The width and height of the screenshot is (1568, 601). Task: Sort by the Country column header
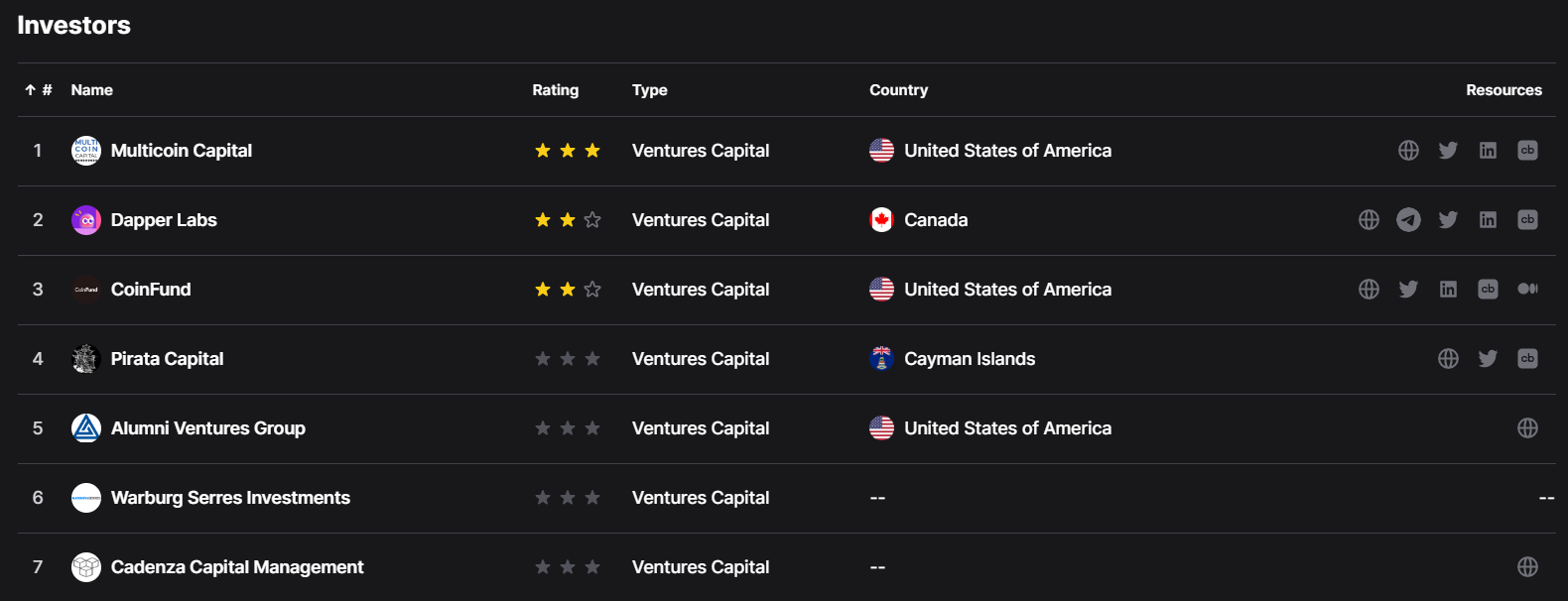tap(898, 90)
